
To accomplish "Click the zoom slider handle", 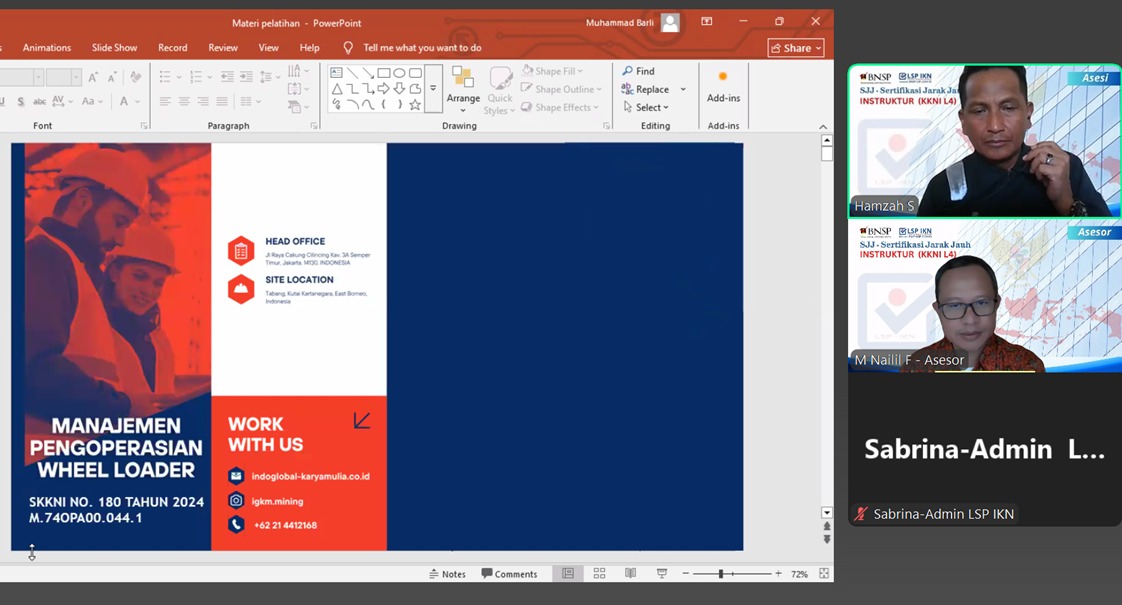I will tap(721, 574).
